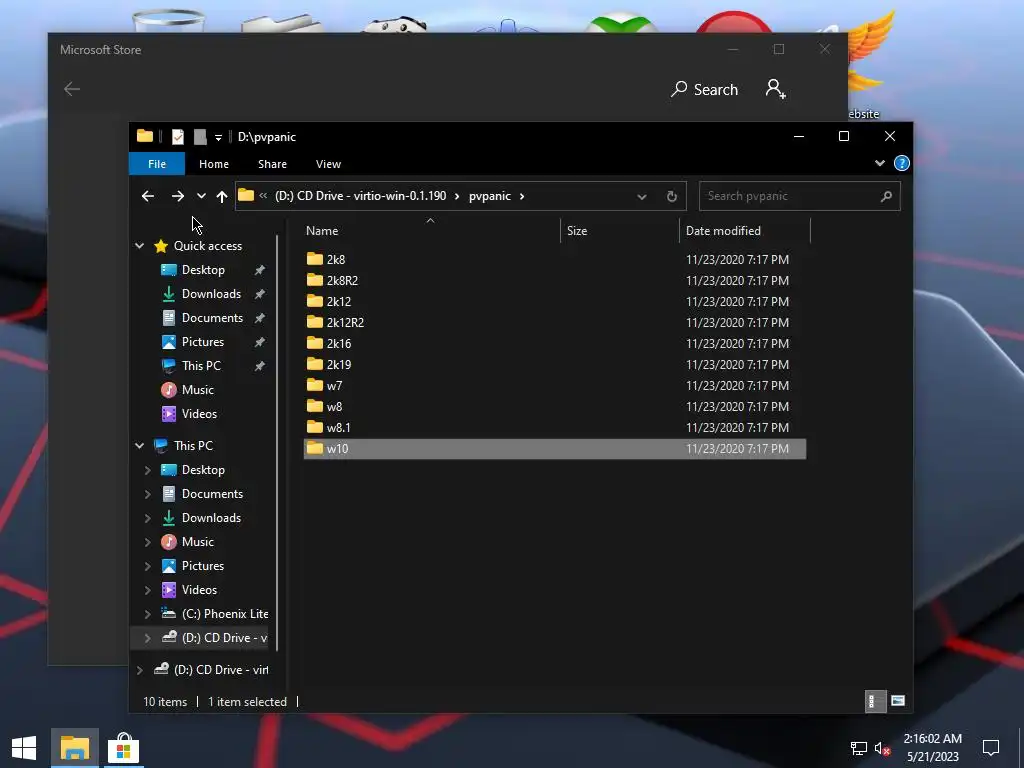The height and width of the screenshot is (768, 1024).
Task: Switch to the View ribbon tab
Action: 328,164
